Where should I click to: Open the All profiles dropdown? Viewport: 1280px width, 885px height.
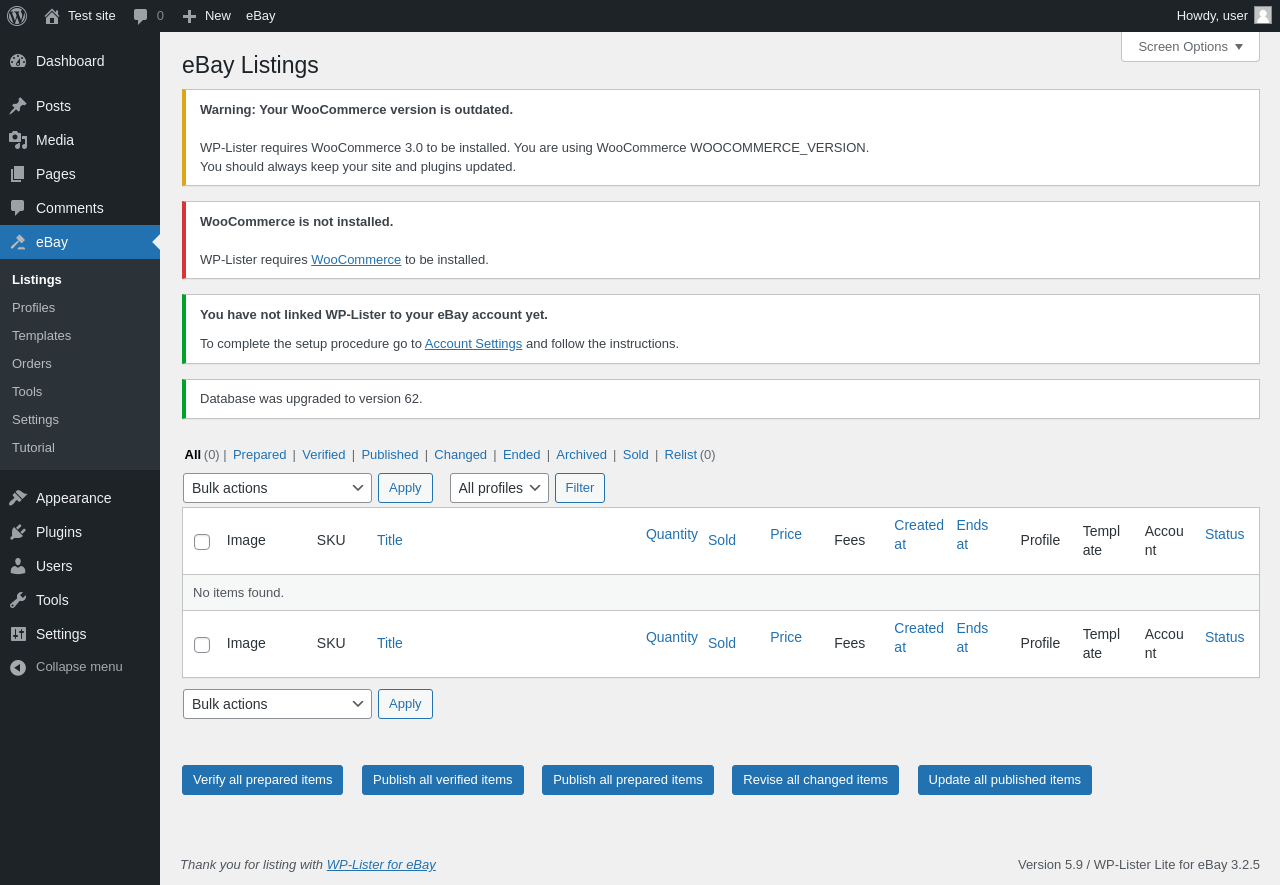[x=499, y=488]
